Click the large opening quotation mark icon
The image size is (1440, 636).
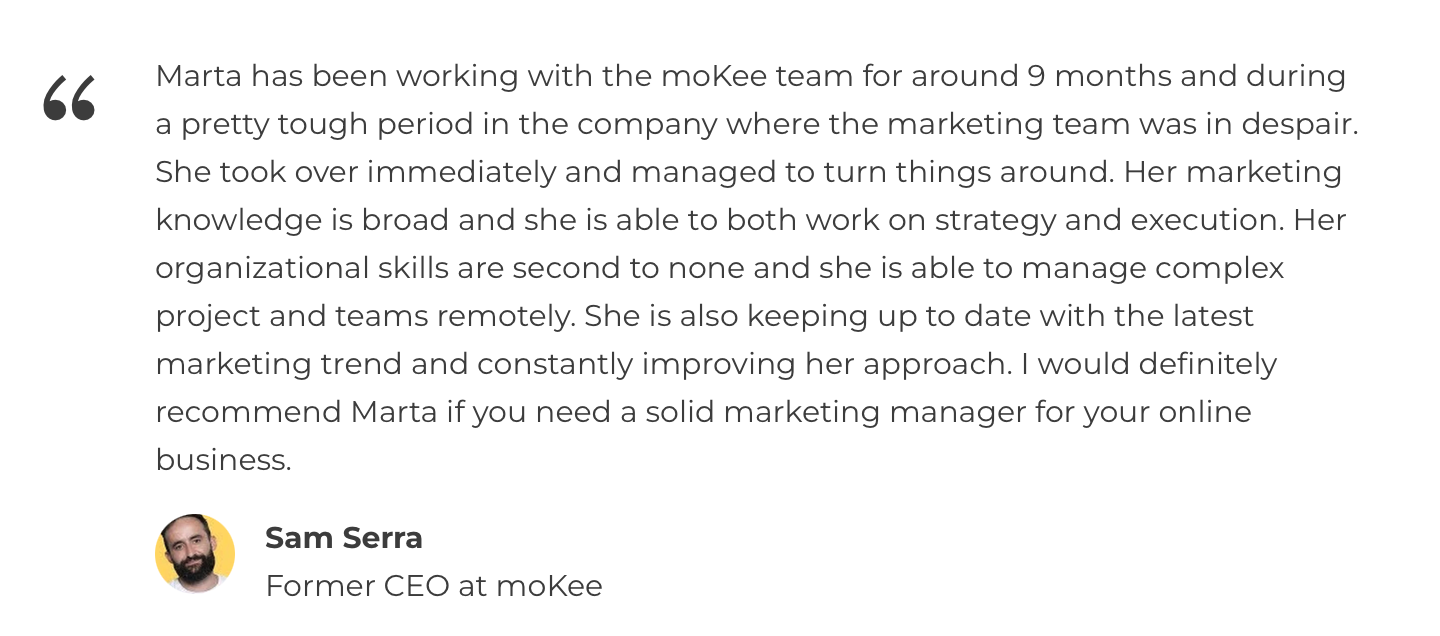[x=69, y=98]
